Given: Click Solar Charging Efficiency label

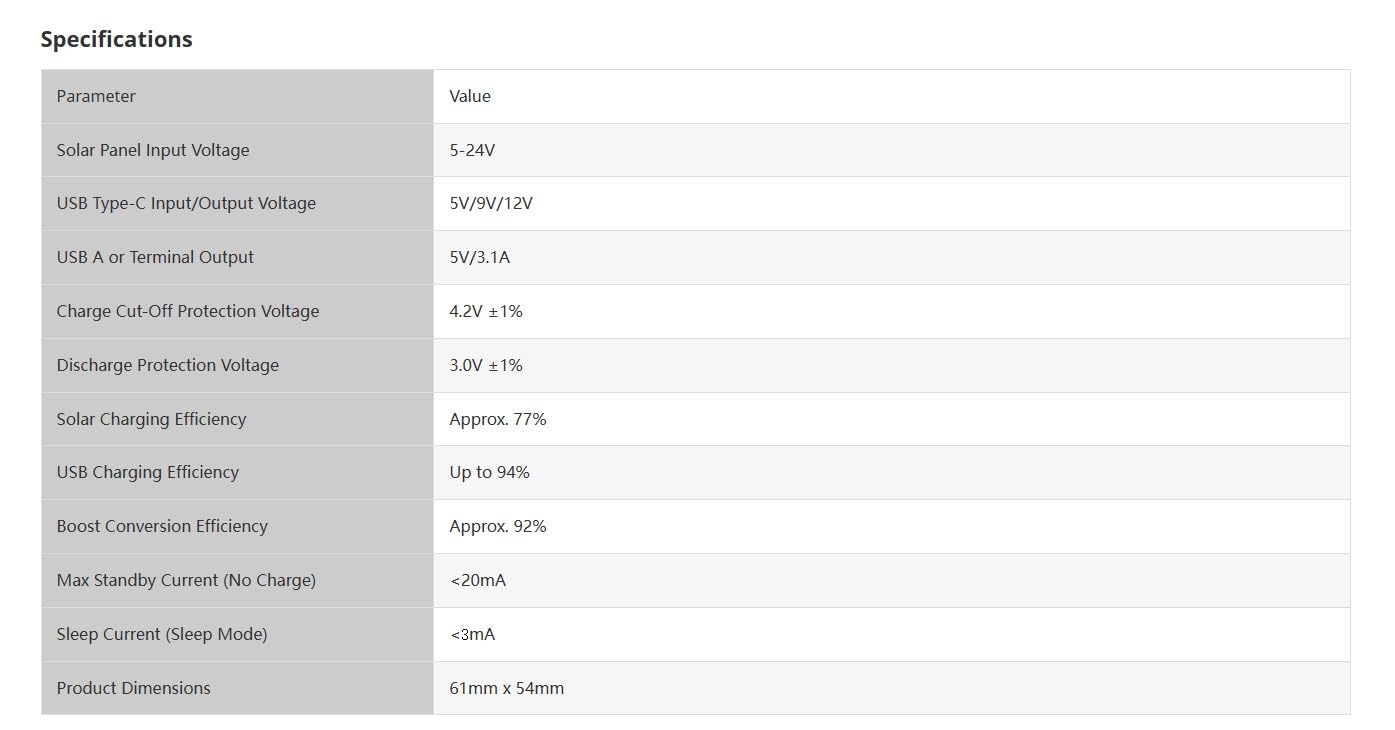Looking at the screenshot, I should point(151,419).
